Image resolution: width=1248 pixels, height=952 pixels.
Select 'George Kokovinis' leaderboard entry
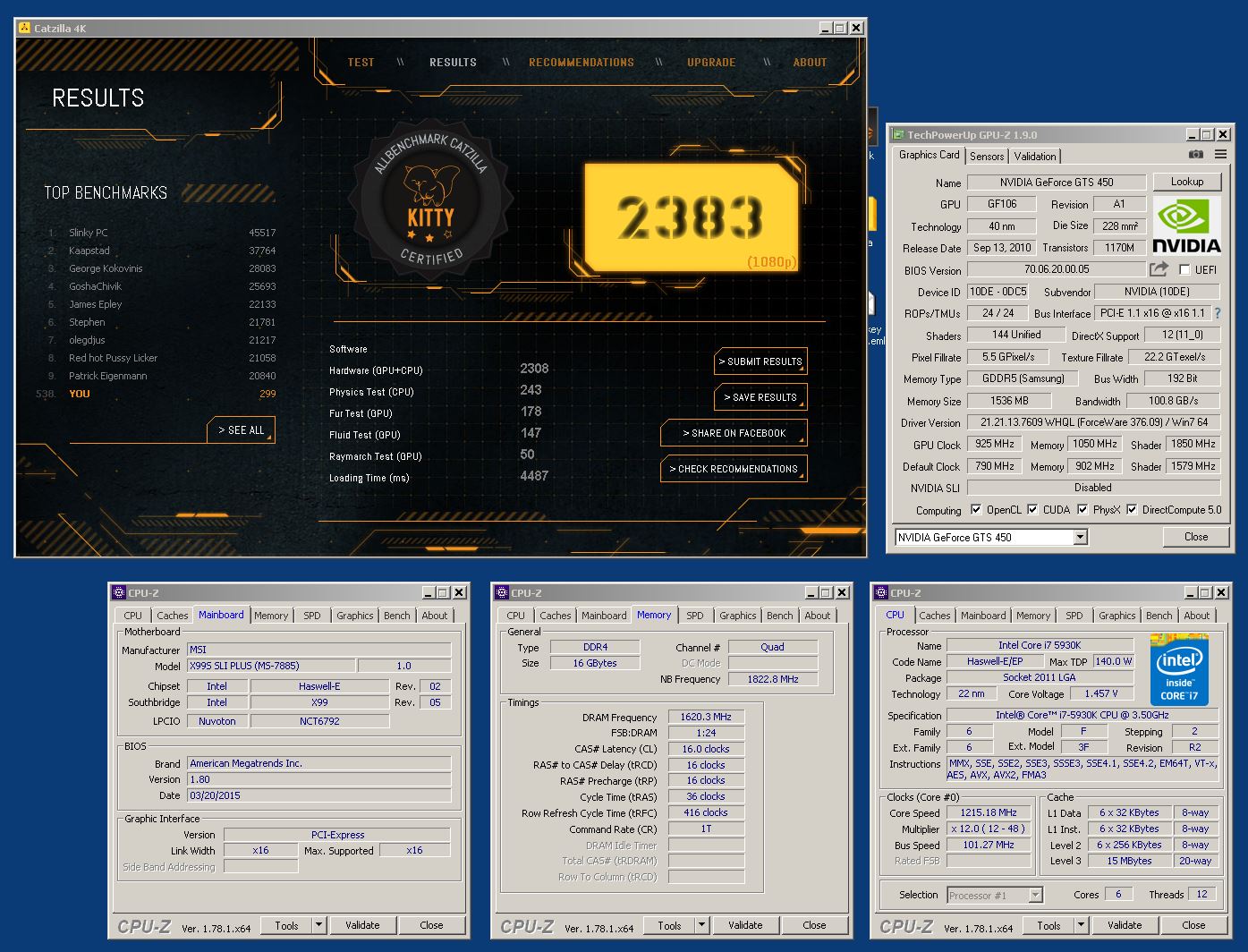click(161, 268)
